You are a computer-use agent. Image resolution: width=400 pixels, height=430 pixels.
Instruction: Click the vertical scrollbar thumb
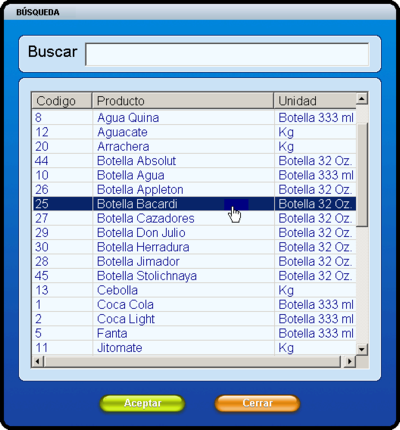(x=362, y=174)
